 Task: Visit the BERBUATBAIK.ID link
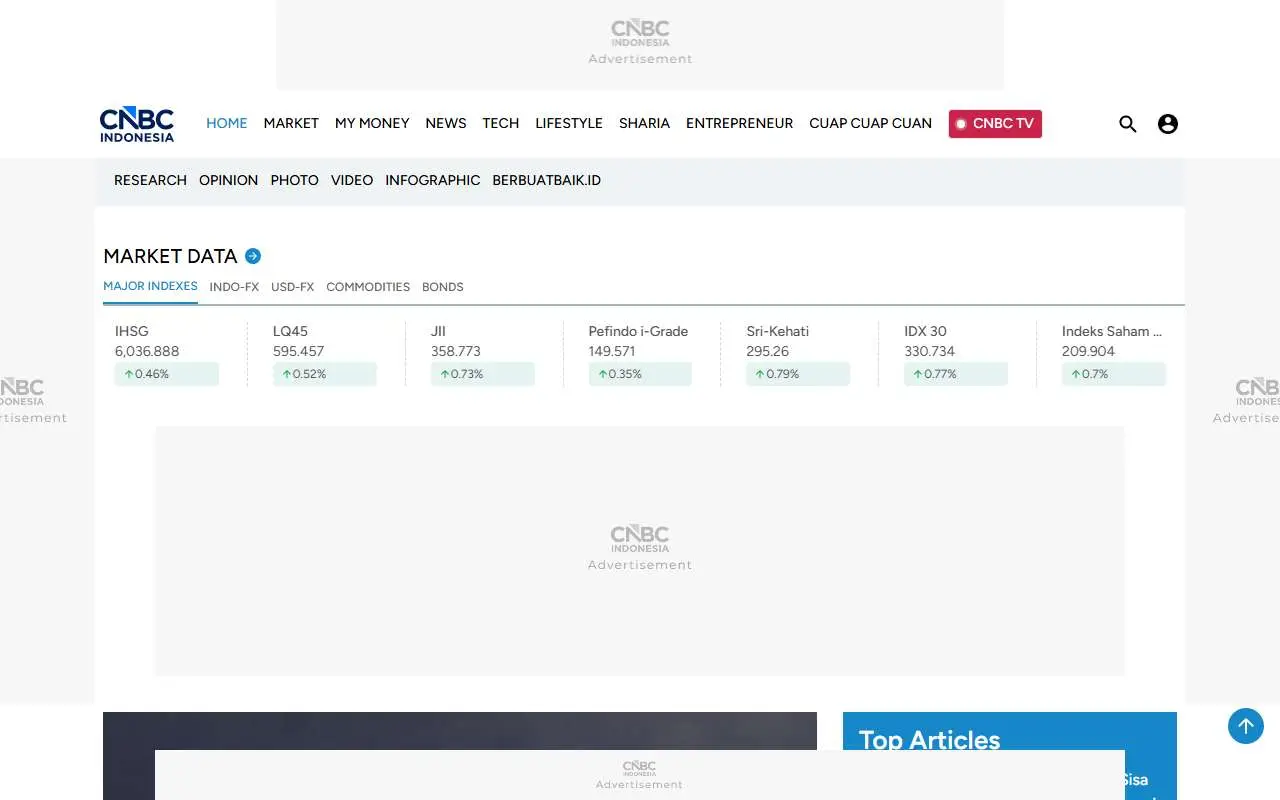[547, 180]
